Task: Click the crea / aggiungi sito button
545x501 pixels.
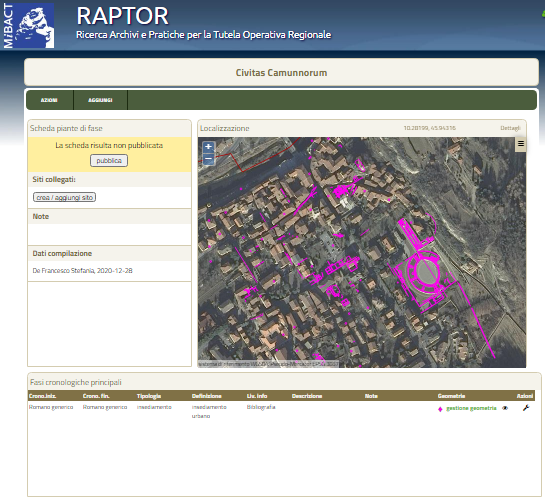Action: 64,197
